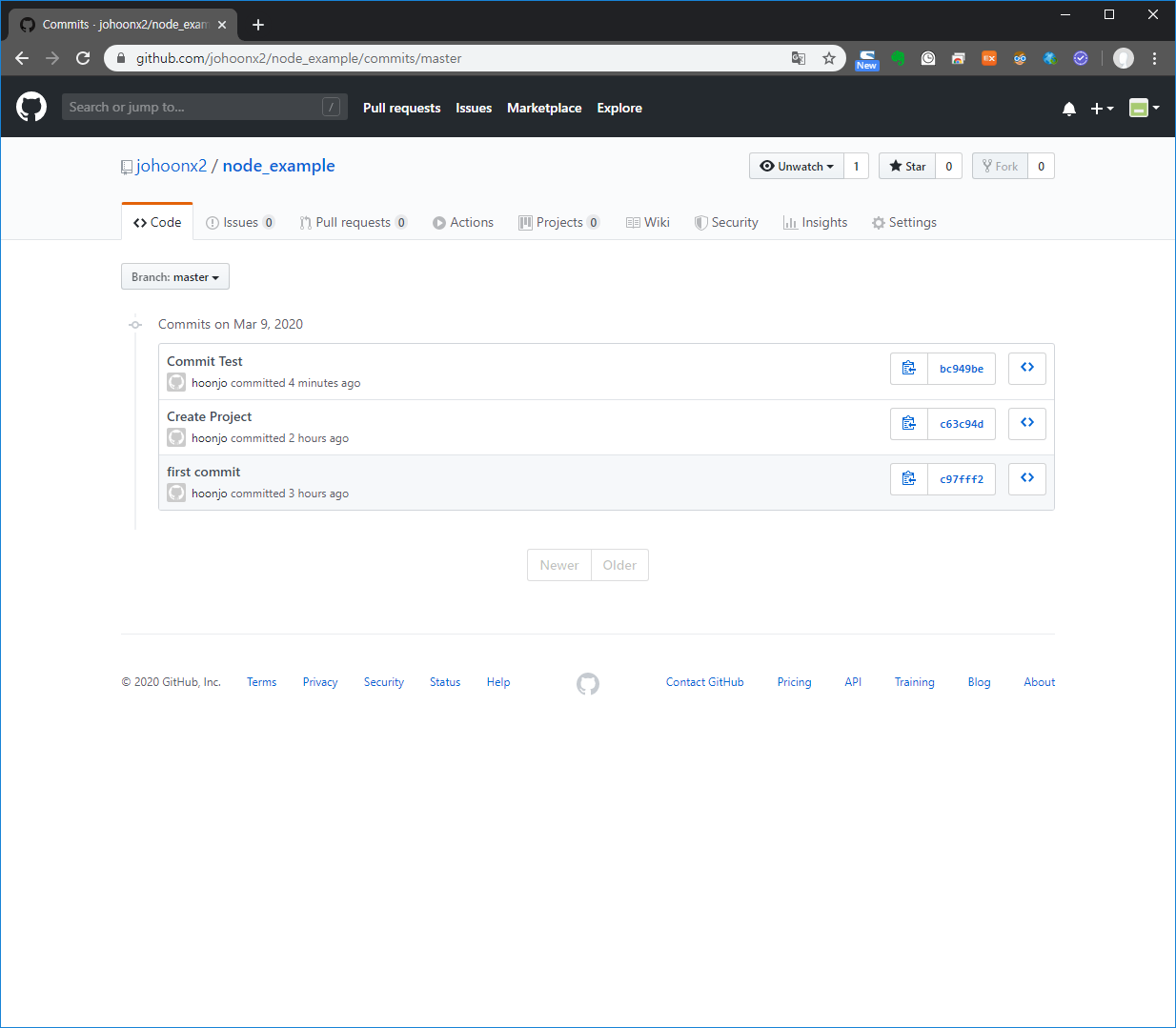
Task: Click the site lock icon in address bar
Action: pos(120,58)
